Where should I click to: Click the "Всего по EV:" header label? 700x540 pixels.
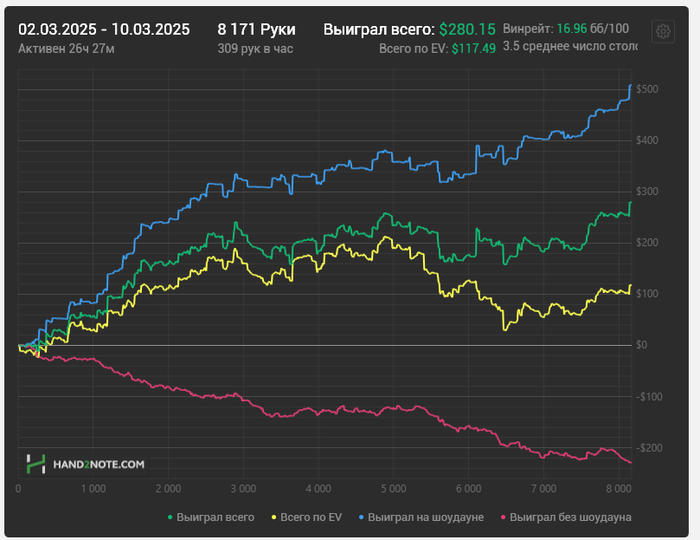click(x=413, y=48)
